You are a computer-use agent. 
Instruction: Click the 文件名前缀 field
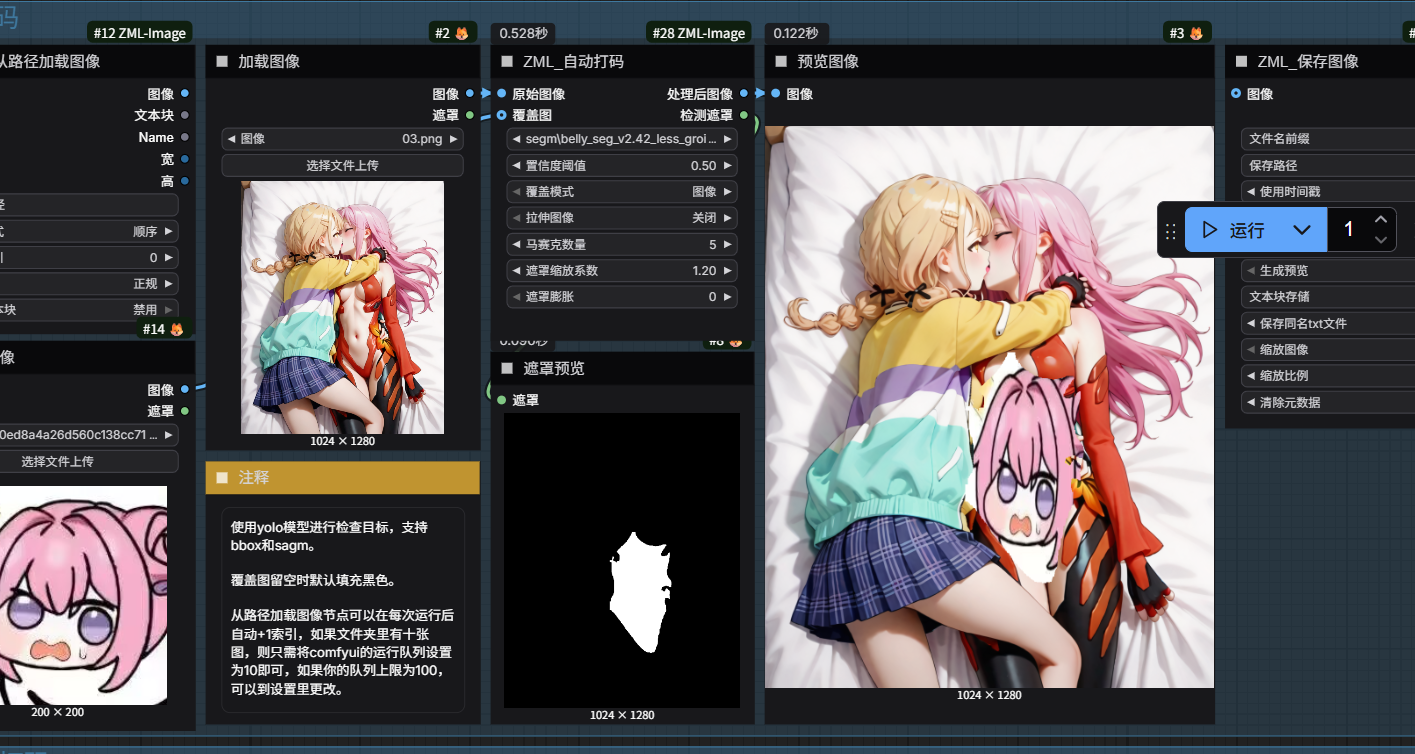tap(1328, 139)
